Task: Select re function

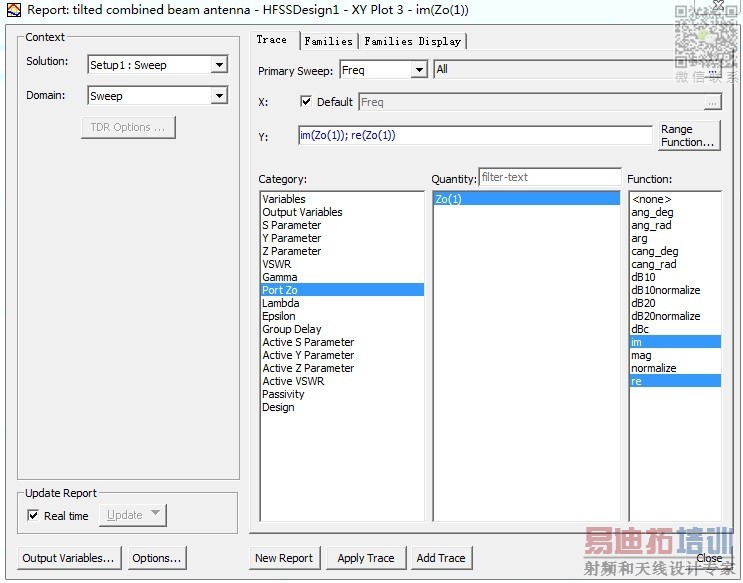Action: pyautogui.click(x=675, y=381)
